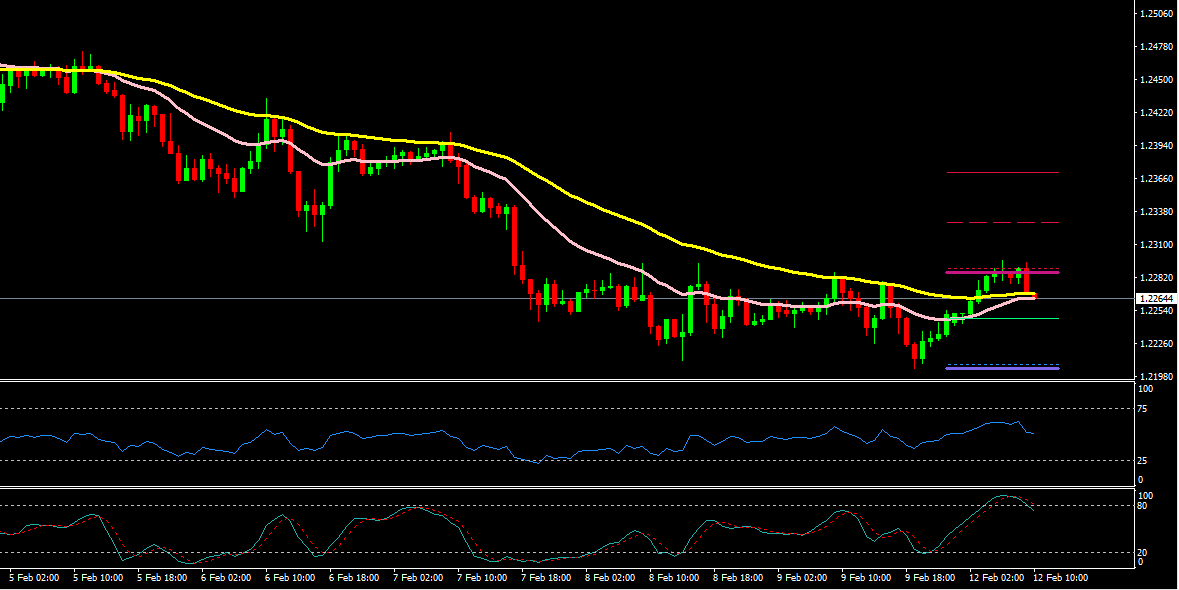Click the 8 Feb 18:00 time label
This screenshot has width=1179, height=590.
point(738,578)
